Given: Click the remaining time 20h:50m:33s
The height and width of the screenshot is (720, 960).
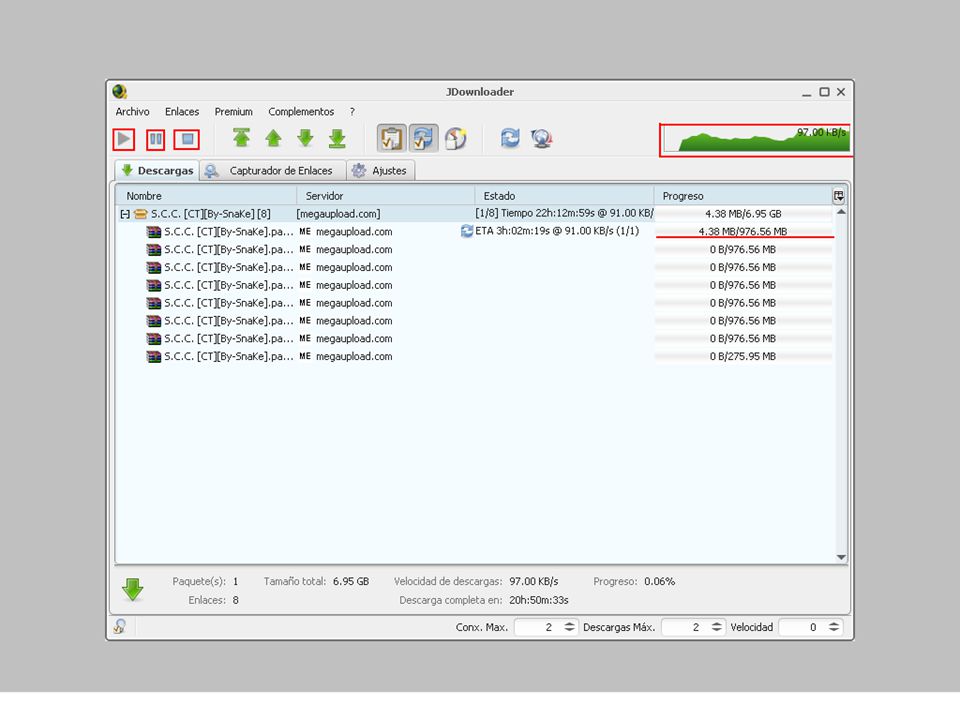Looking at the screenshot, I should click(539, 601).
